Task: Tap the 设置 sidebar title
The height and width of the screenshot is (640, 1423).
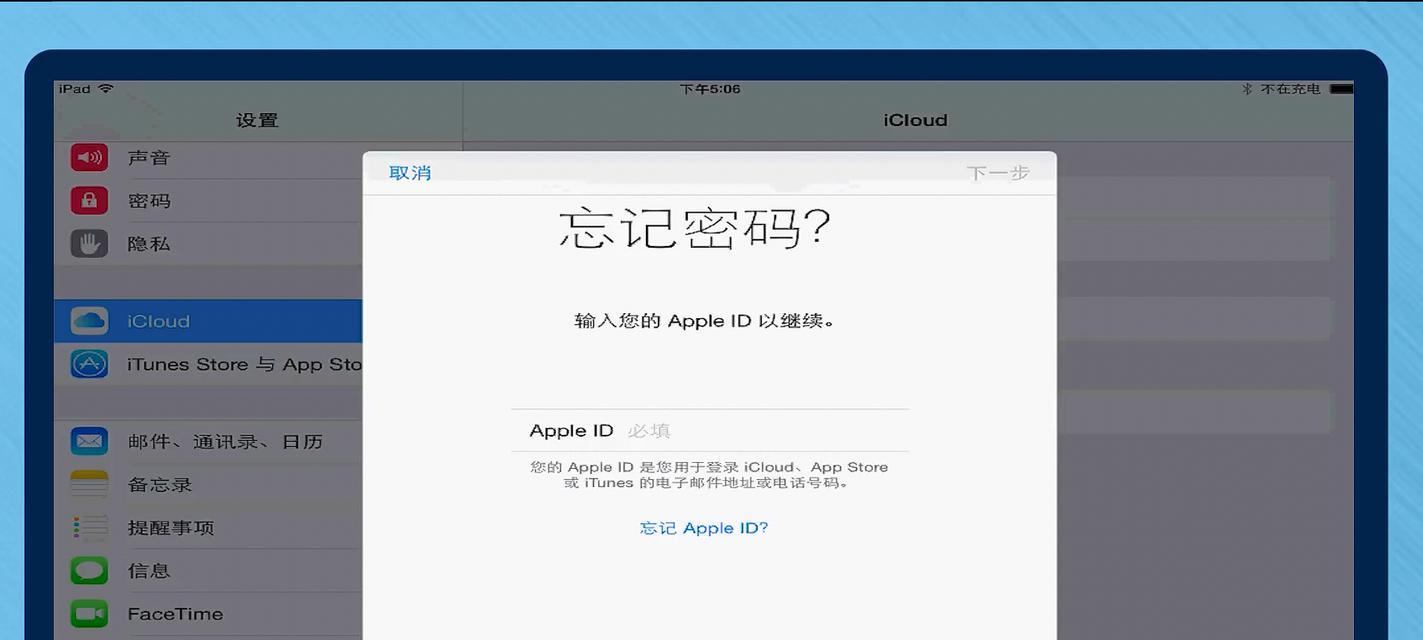Action: (257, 120)
